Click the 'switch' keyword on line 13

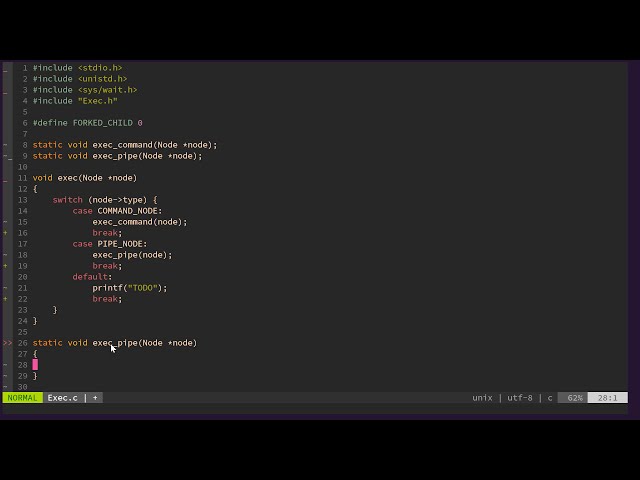[67, 200]
